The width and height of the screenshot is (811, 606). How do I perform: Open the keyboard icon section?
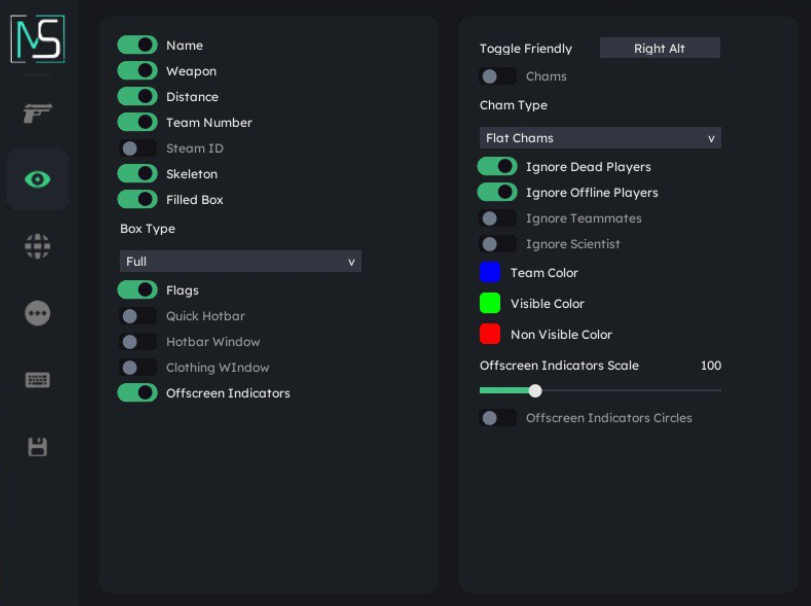pos(38,380)
